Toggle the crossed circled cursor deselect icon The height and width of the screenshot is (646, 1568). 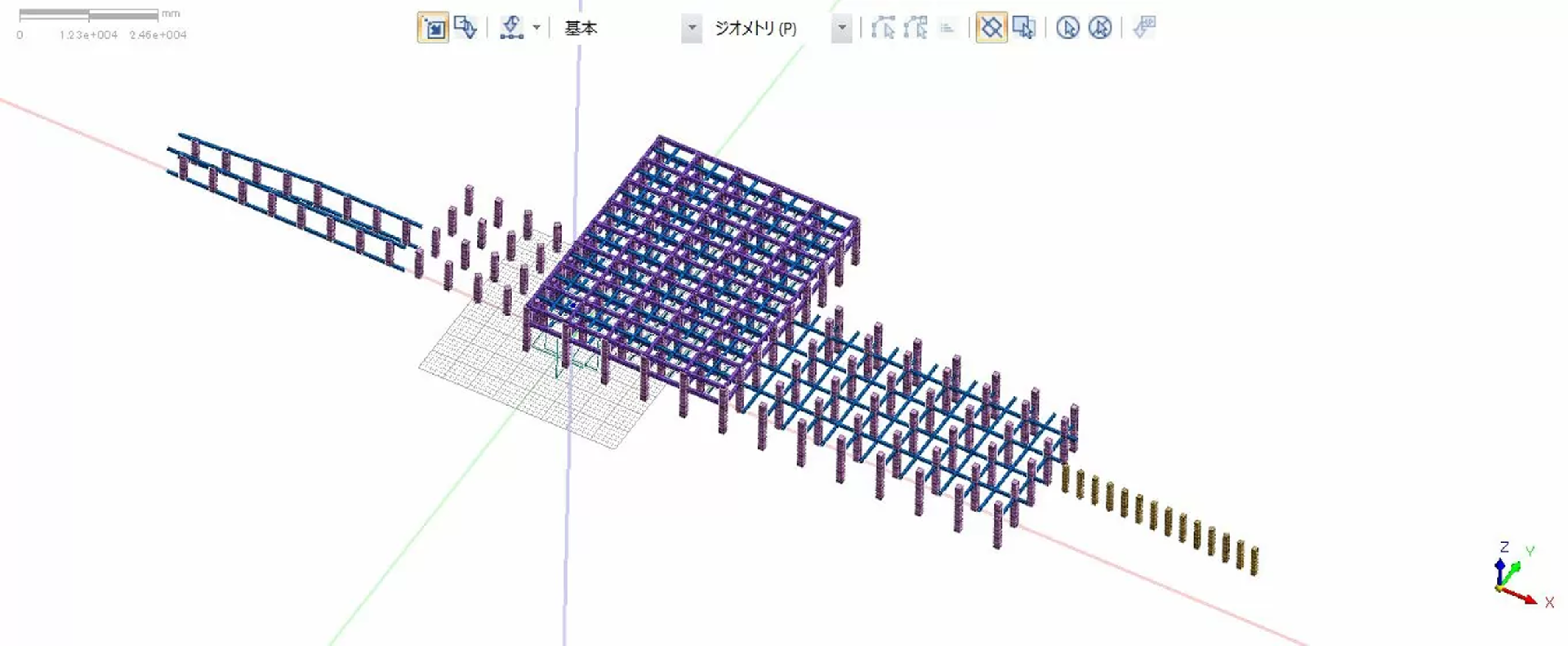[1100, 29]
